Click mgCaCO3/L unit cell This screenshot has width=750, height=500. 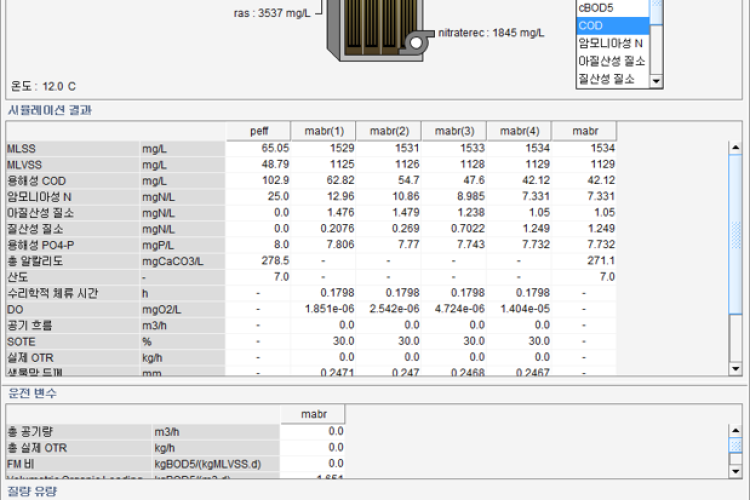point(182,261)
